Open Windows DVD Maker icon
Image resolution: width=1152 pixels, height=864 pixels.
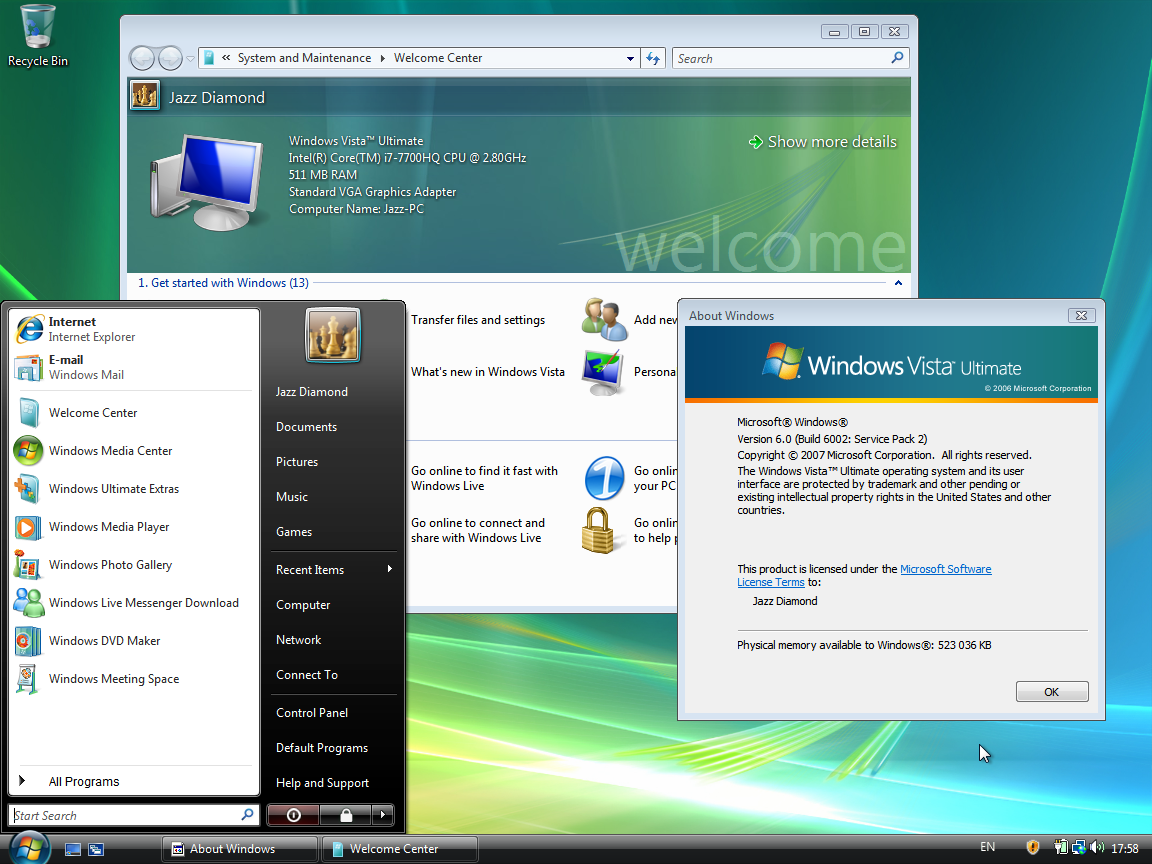tap(28, 641)
